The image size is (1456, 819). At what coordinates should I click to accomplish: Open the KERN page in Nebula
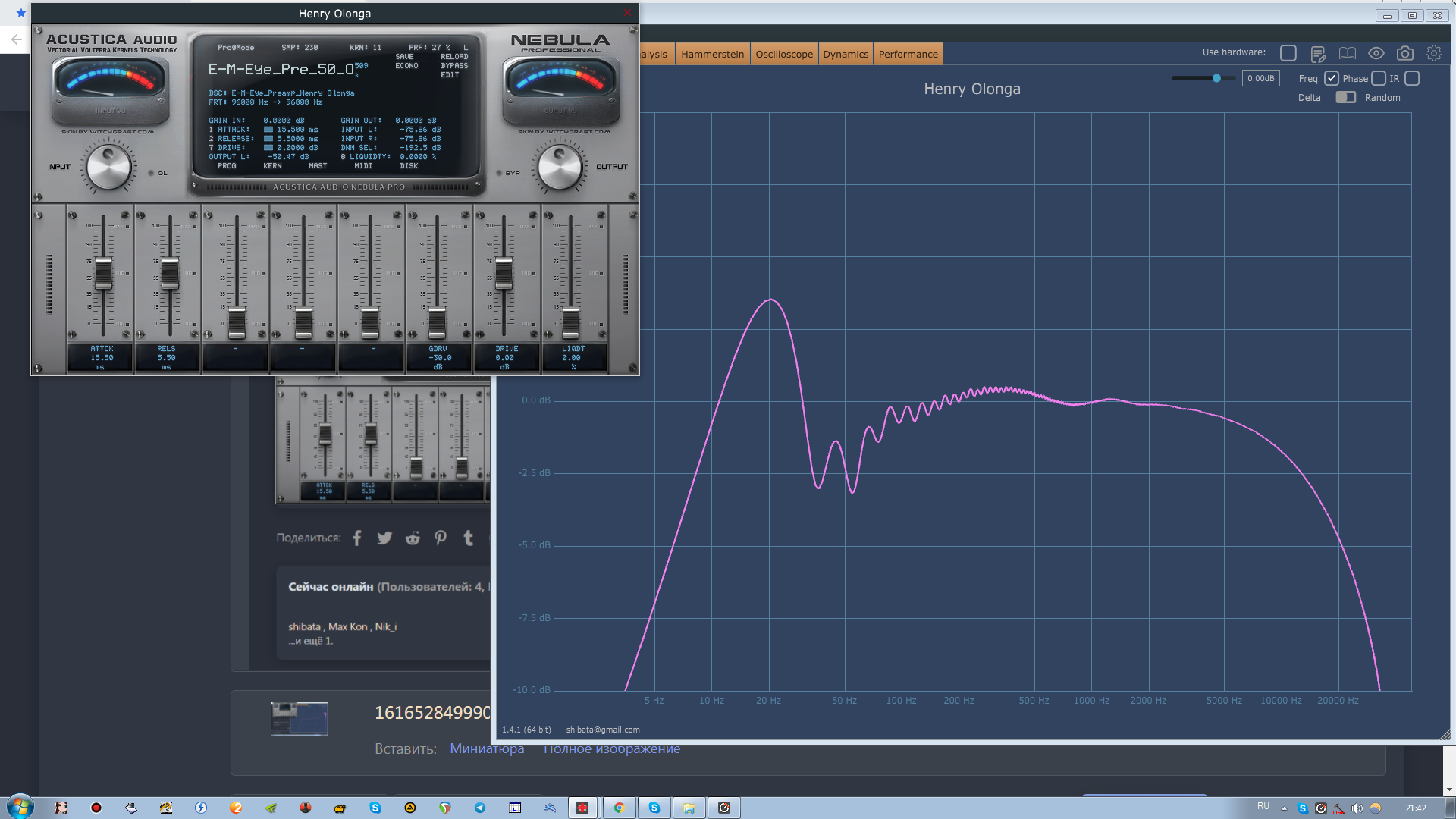coord(272,166)
